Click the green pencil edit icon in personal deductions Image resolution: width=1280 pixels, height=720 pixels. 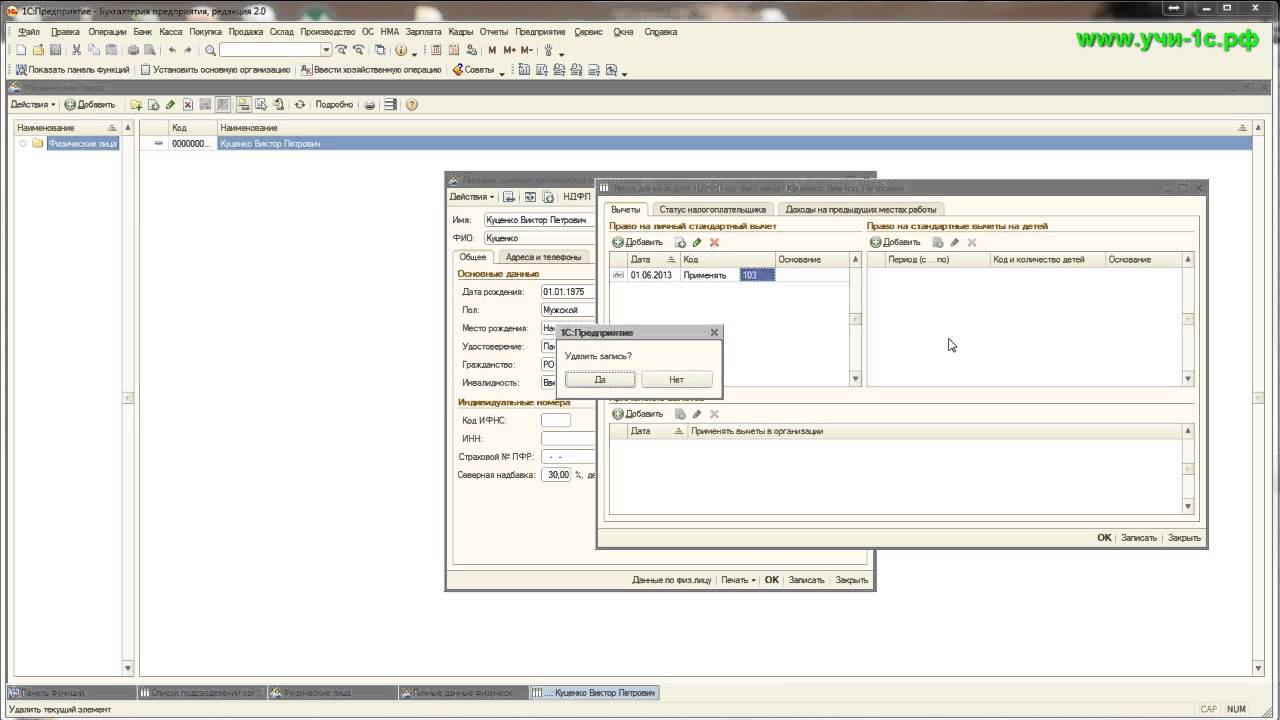(x=697, y=242)
